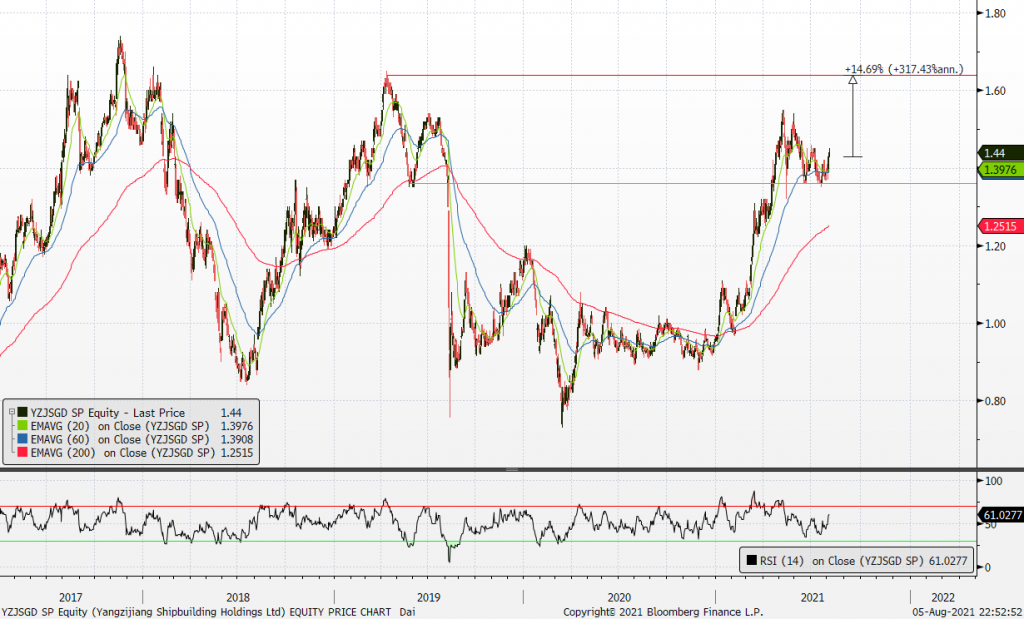Click the 100 label on the RSI axis
Viewport: 1024px width, 619px height.
click(993, 481)
